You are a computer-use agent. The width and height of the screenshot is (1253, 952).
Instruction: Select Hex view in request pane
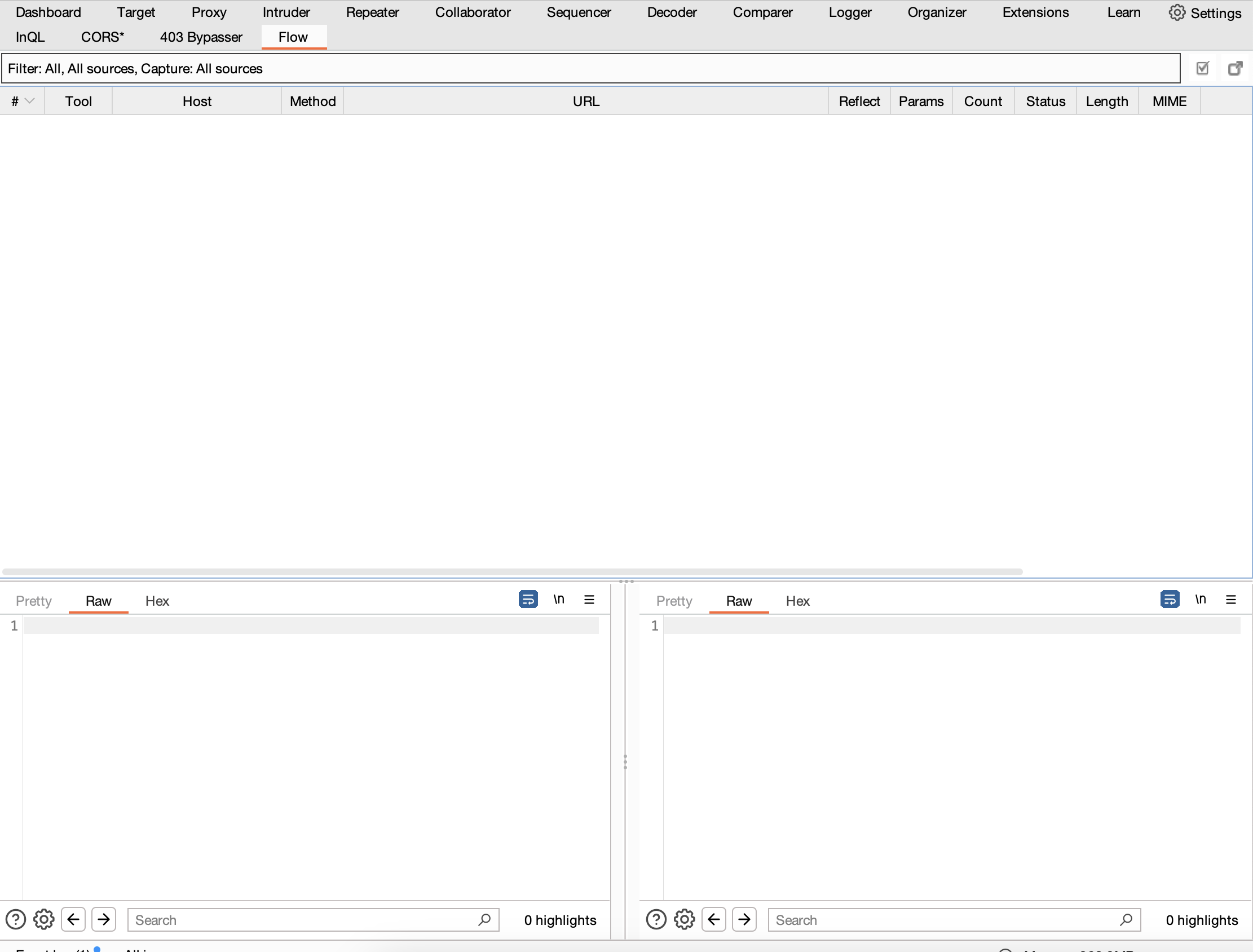(x=157, y=601)
